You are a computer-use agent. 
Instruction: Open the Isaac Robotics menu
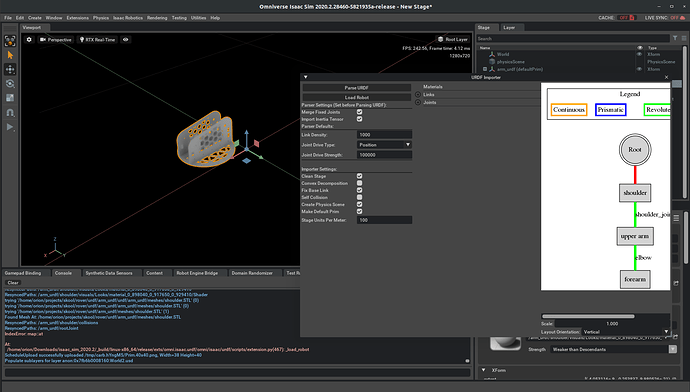(x=128, y=18)
